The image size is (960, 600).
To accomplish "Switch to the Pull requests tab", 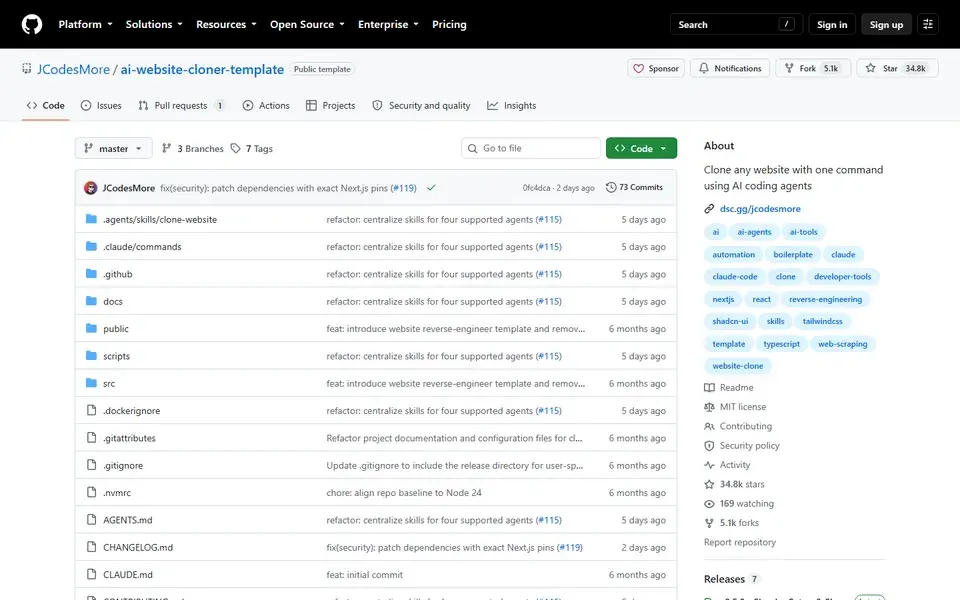I will point(181,105).
